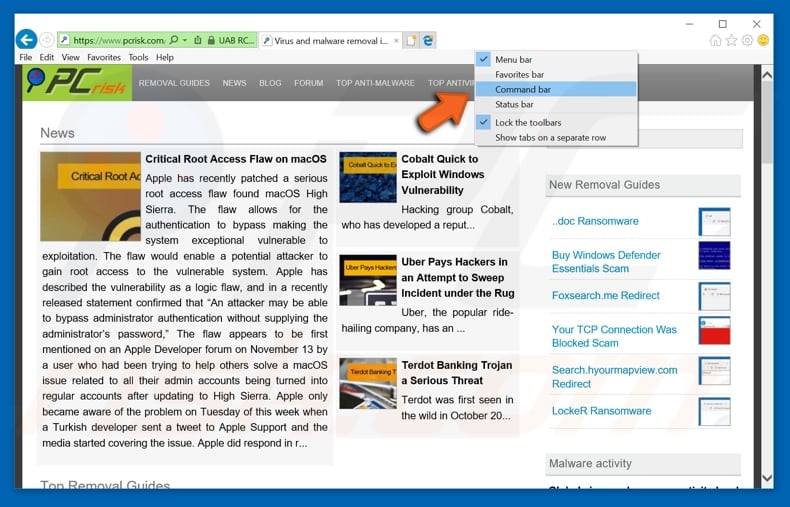The image size is (790, 507).
Task: Open Cobalt Quick to Exploit Windows Vulnerability article
Action: click(x=443, y=174)
